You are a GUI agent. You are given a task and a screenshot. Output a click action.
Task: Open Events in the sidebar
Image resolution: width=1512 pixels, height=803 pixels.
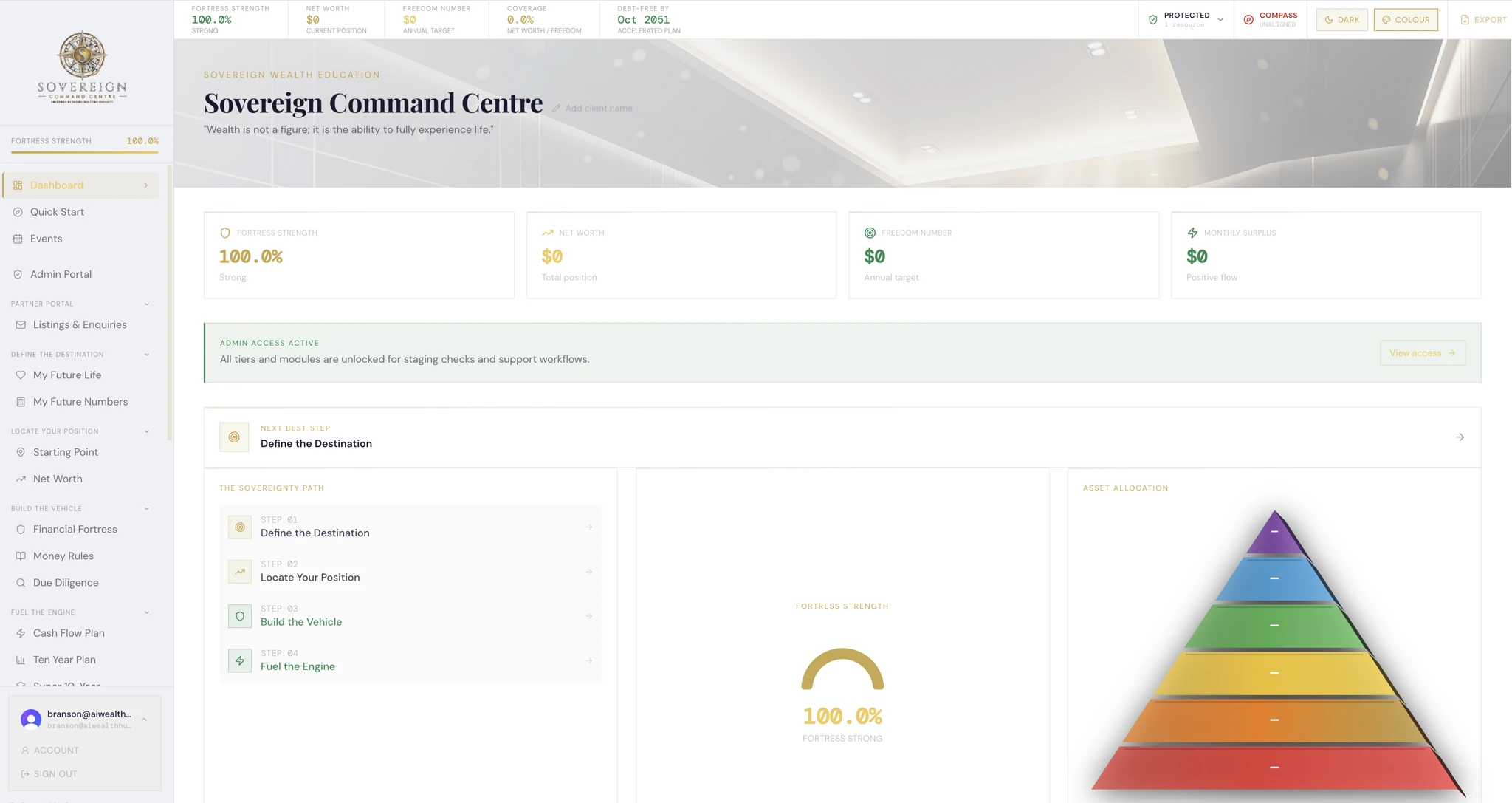[81, 239]
